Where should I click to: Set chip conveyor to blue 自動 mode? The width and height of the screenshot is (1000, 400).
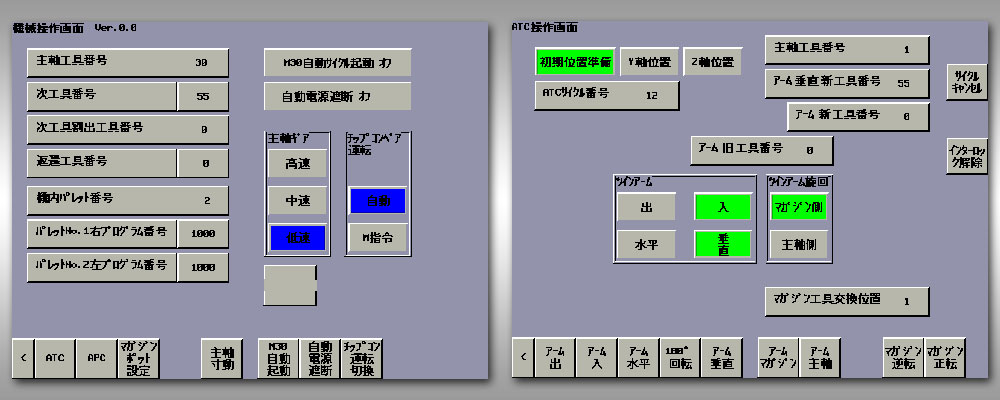tap(377, 201)
